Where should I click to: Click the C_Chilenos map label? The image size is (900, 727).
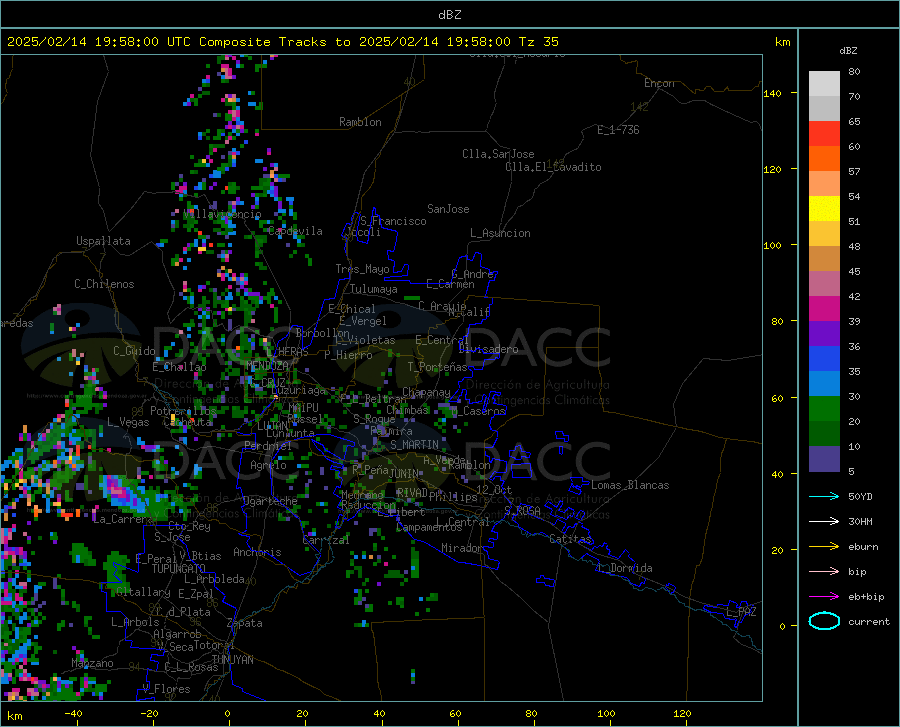point(104,284)
